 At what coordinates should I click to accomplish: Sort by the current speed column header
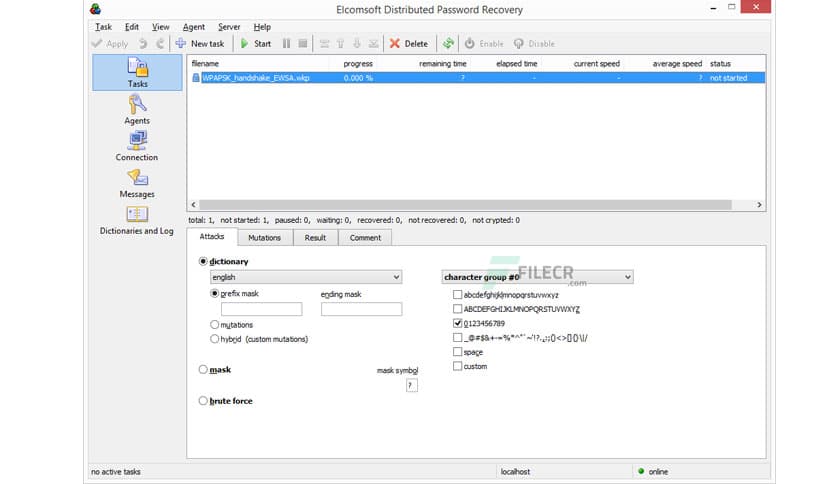[x=597, y=63]
